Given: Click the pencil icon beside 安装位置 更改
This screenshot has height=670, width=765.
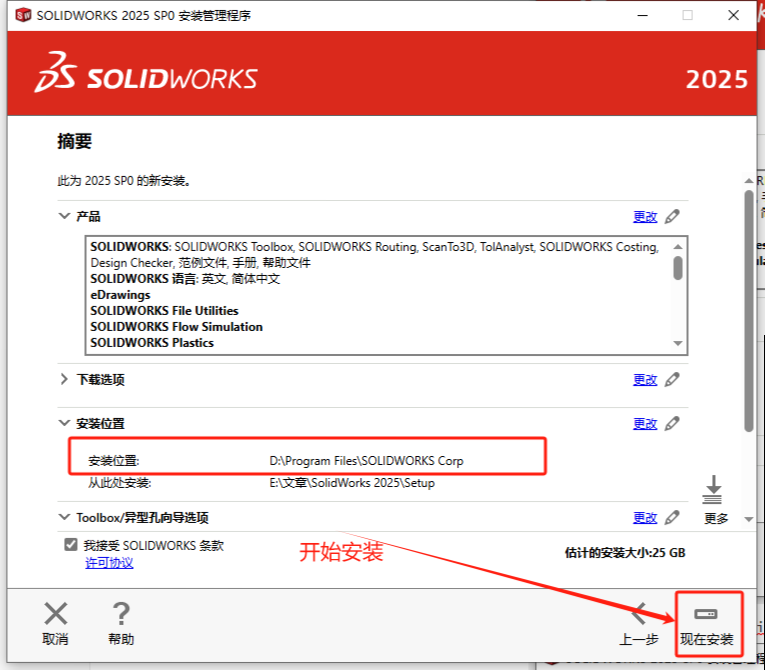Looking at the screenshot, I should (672, 423).
